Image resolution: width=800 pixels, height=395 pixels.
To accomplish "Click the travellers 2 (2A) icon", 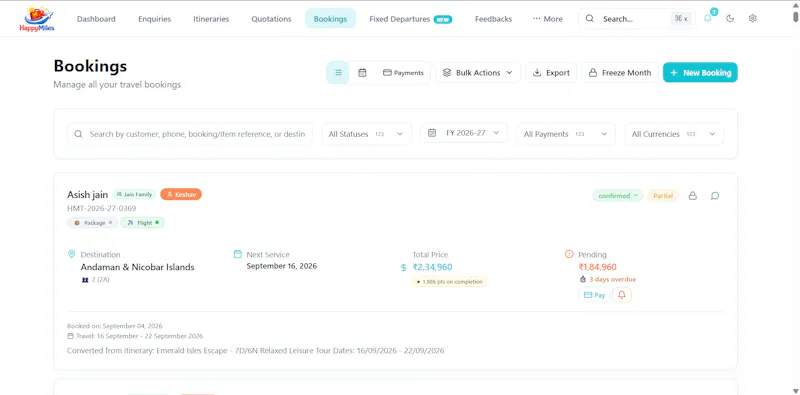I will click(x=85, y=280).
